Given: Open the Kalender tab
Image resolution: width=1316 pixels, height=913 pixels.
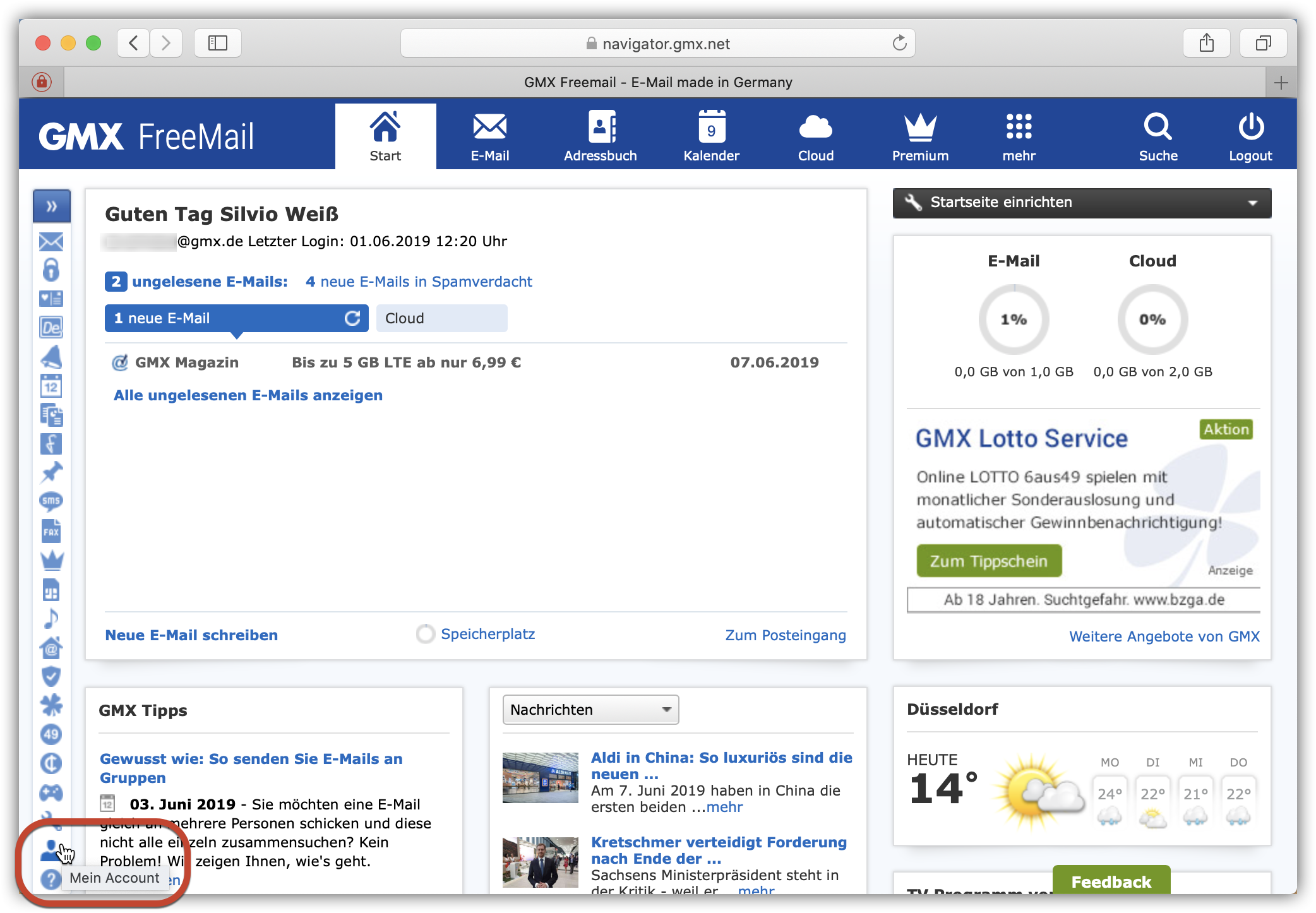Looking at the screenshot, I should (x=711, y=136).
